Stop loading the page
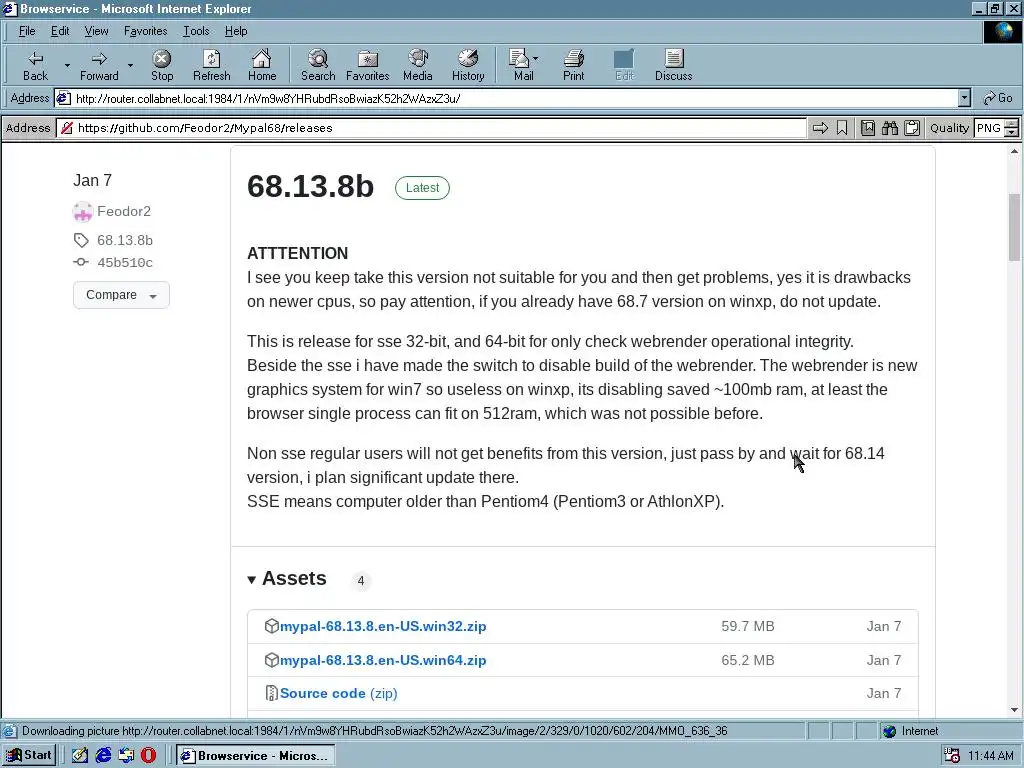This screenshot has height=768, width=1024. click(x=162, y=65)
